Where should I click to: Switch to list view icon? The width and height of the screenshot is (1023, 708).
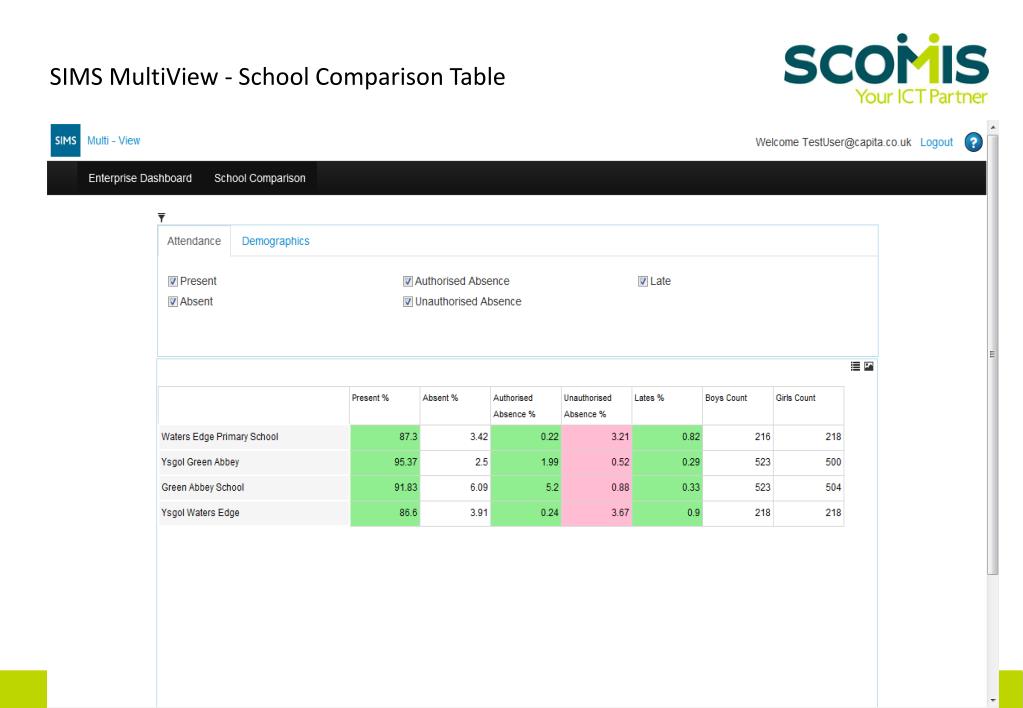855,367
